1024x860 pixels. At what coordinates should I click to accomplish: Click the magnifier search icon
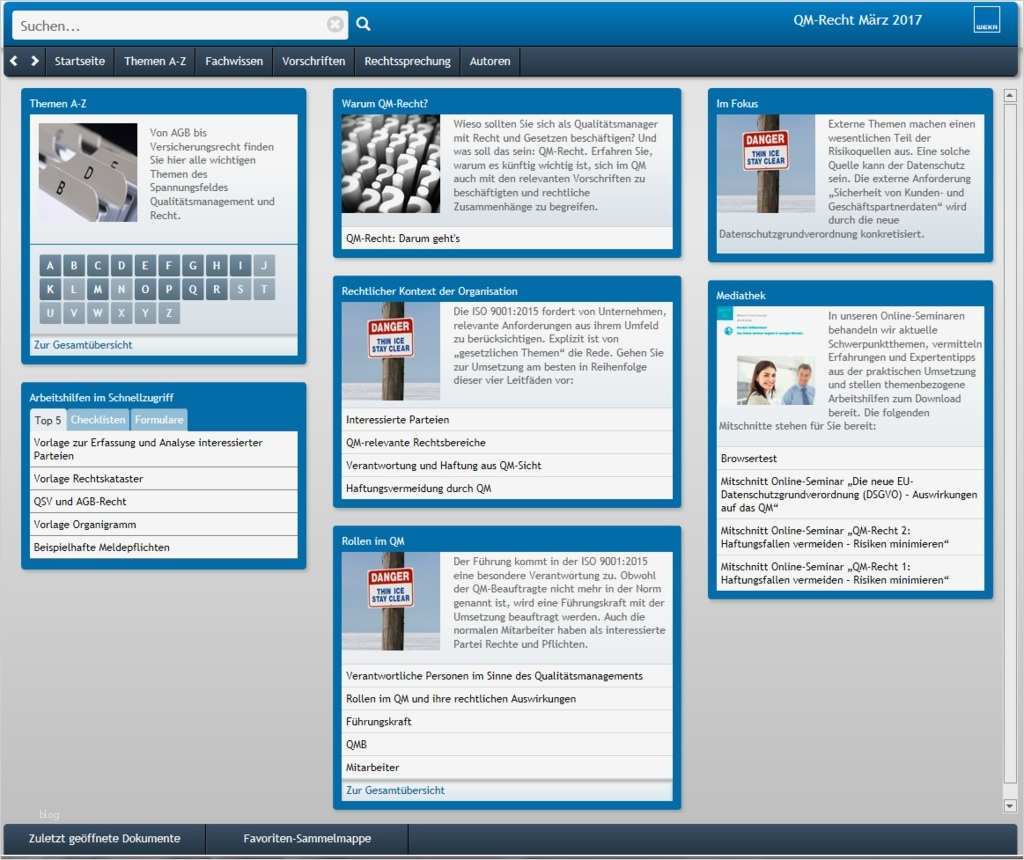coord(363,24)
